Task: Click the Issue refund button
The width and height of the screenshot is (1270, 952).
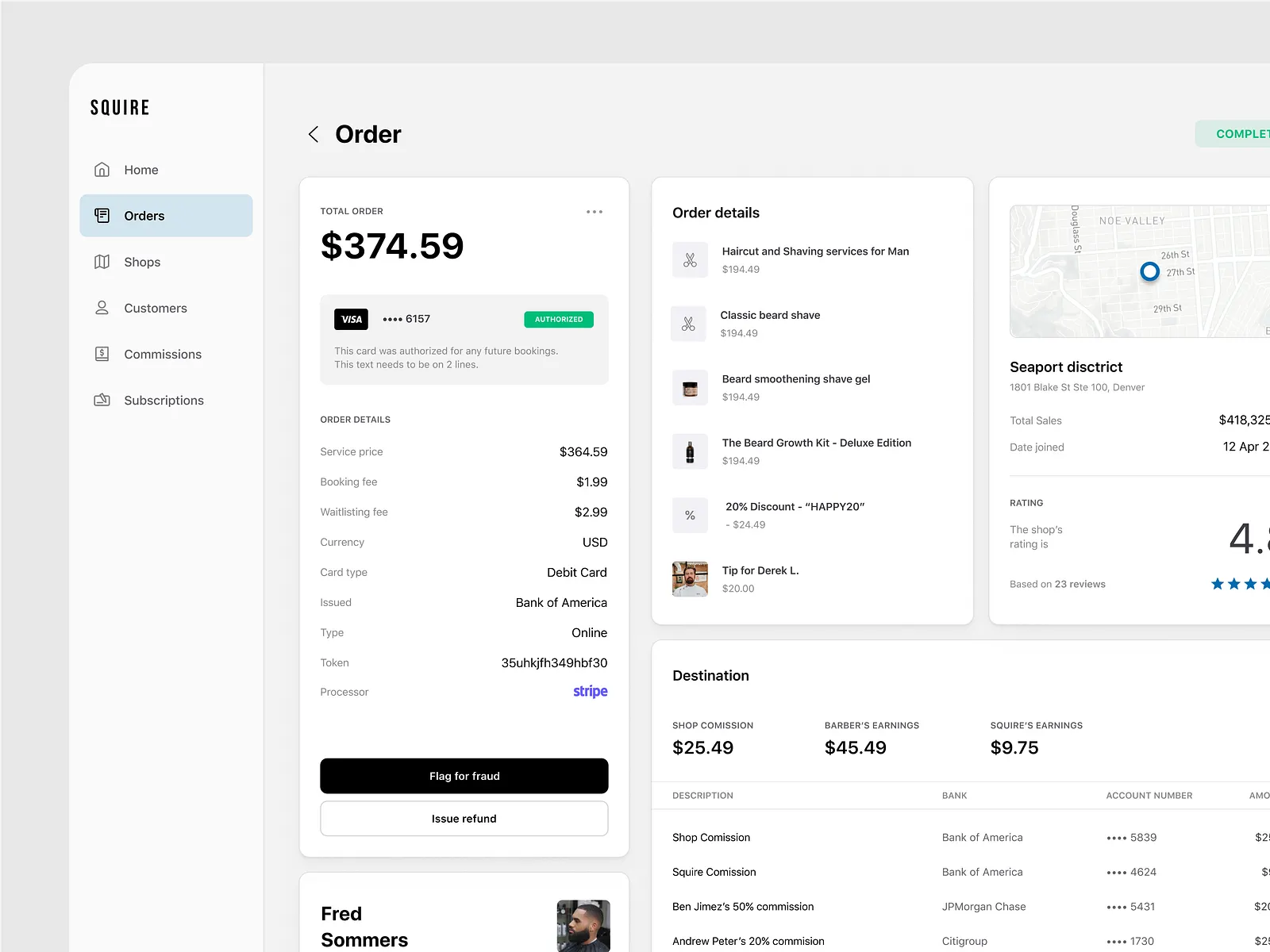Action: pyautogui.click(x=464, y=819)
